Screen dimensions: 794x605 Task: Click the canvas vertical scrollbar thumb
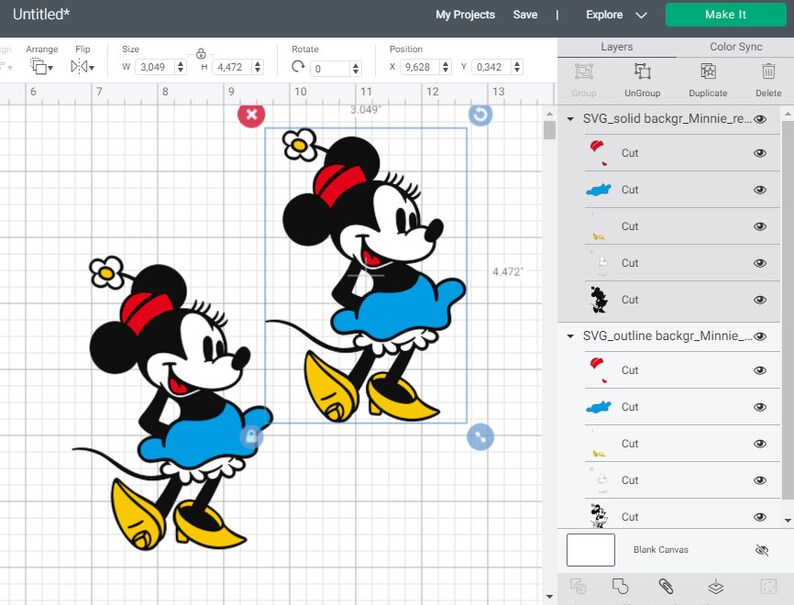[x=549, y=130]
